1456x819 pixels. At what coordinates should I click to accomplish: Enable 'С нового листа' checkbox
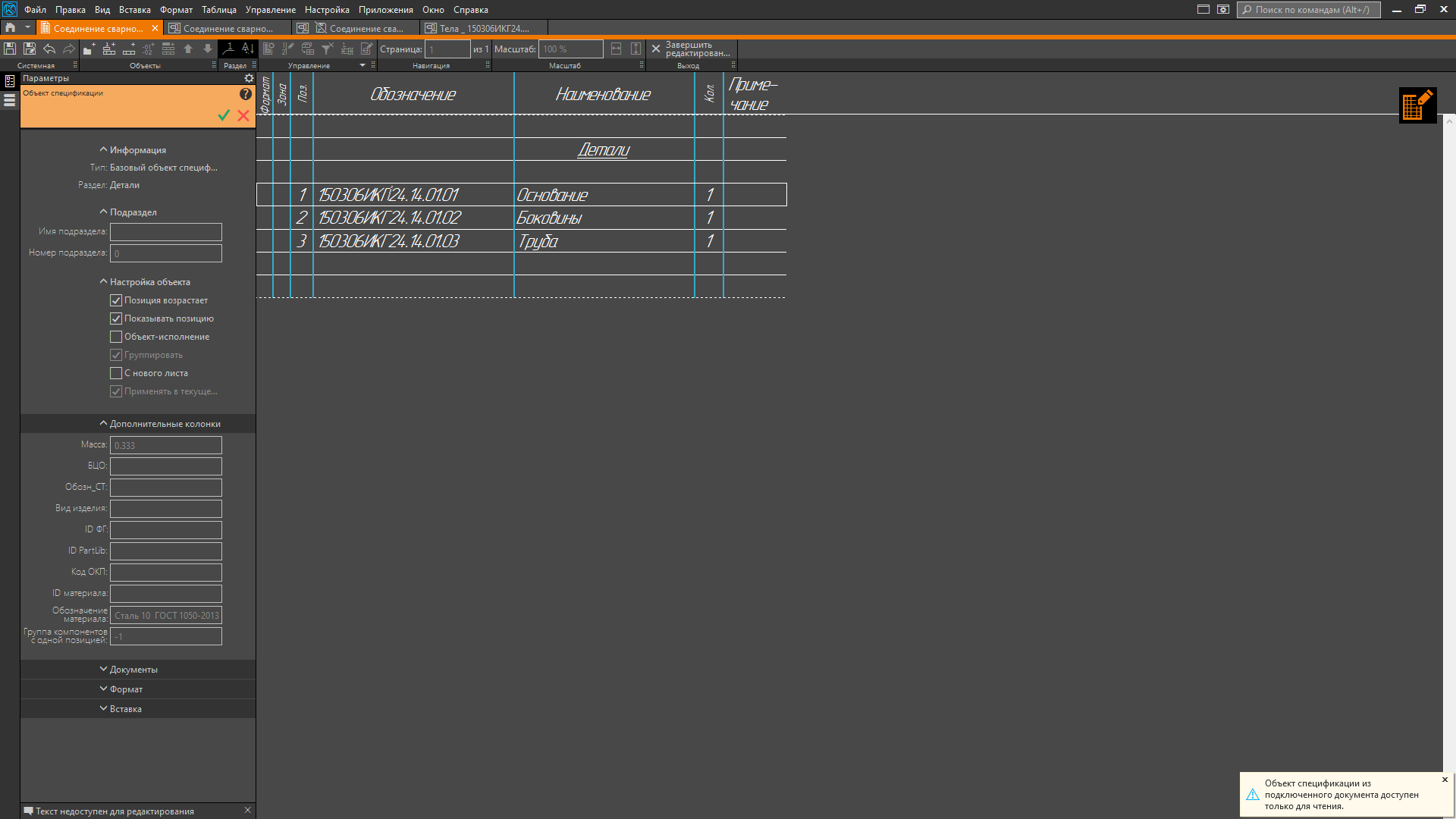(116, 373)
